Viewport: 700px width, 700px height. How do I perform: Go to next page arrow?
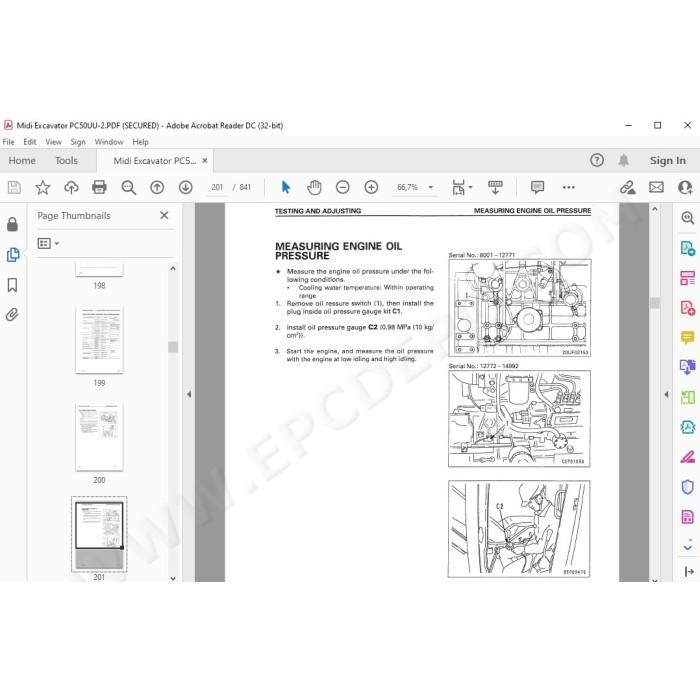pos(186,188)
